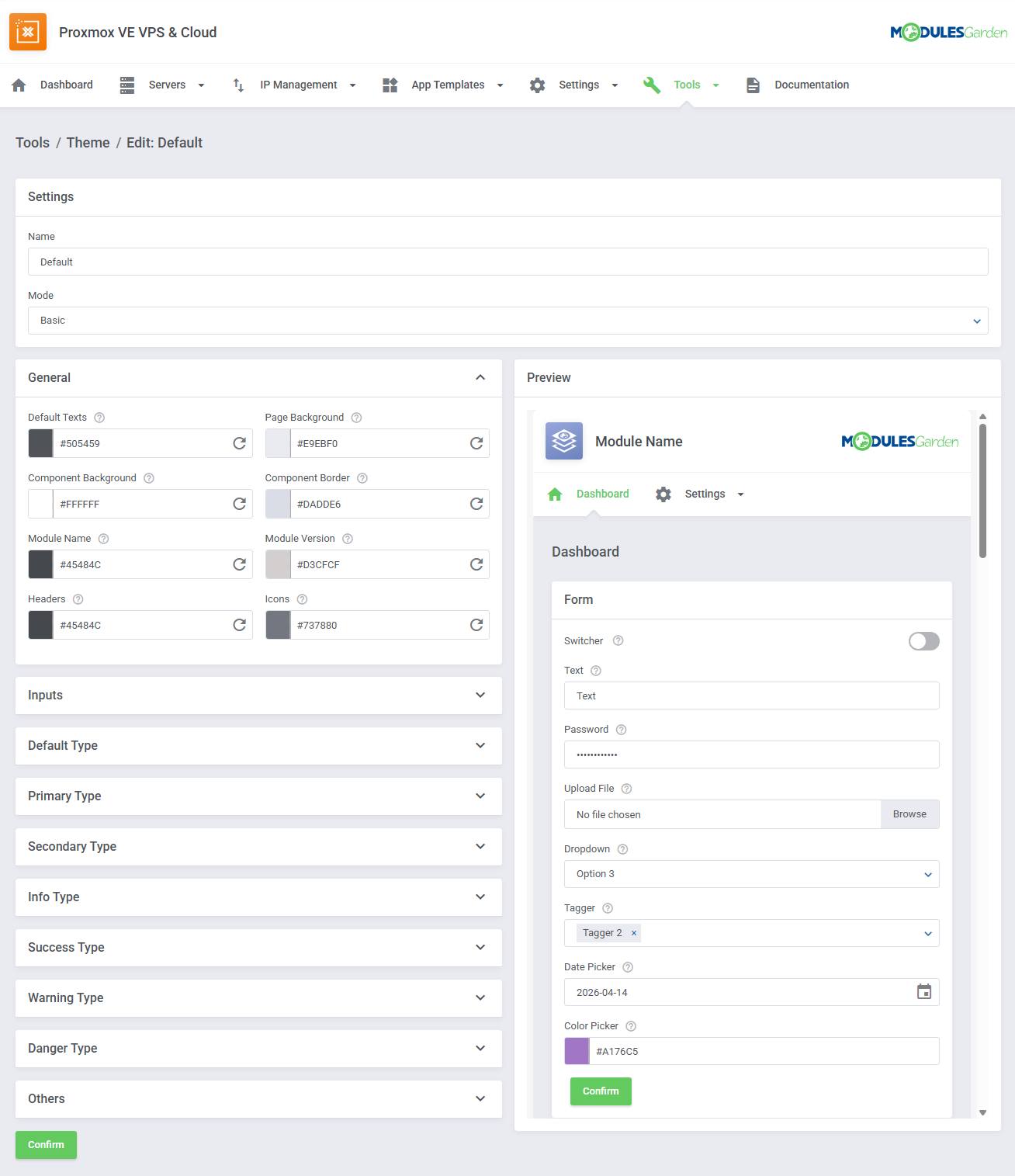Expand the Danger Type section

click(258, 1049)
